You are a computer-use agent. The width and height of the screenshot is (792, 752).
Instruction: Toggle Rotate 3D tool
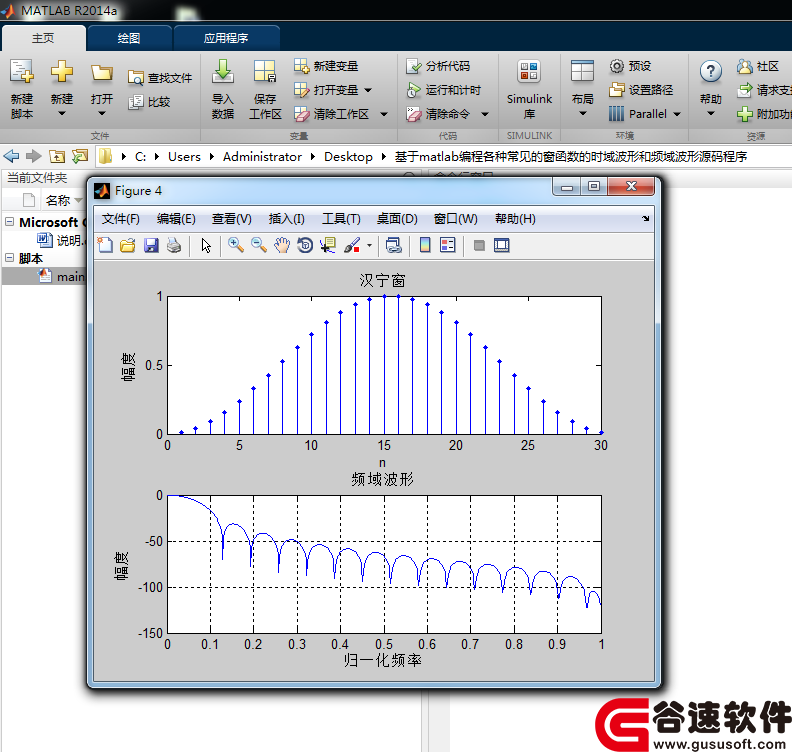pyautogui.click(x=305, y=245)
